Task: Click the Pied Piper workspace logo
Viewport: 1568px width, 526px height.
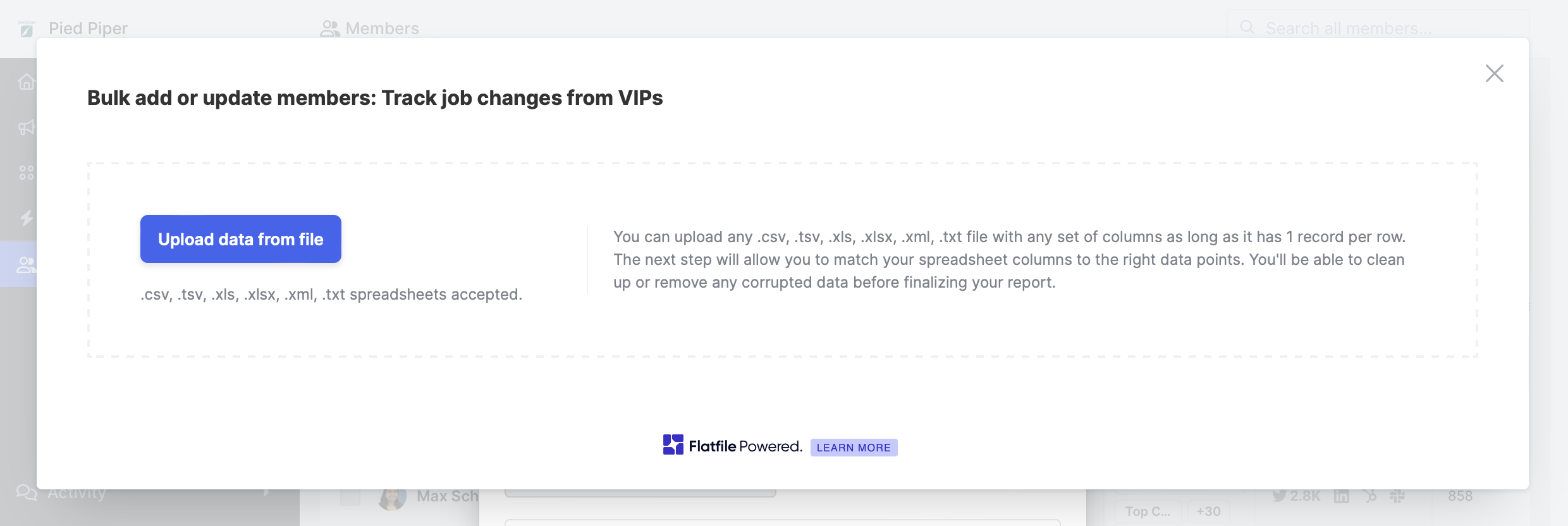Action: coord(27,28)
